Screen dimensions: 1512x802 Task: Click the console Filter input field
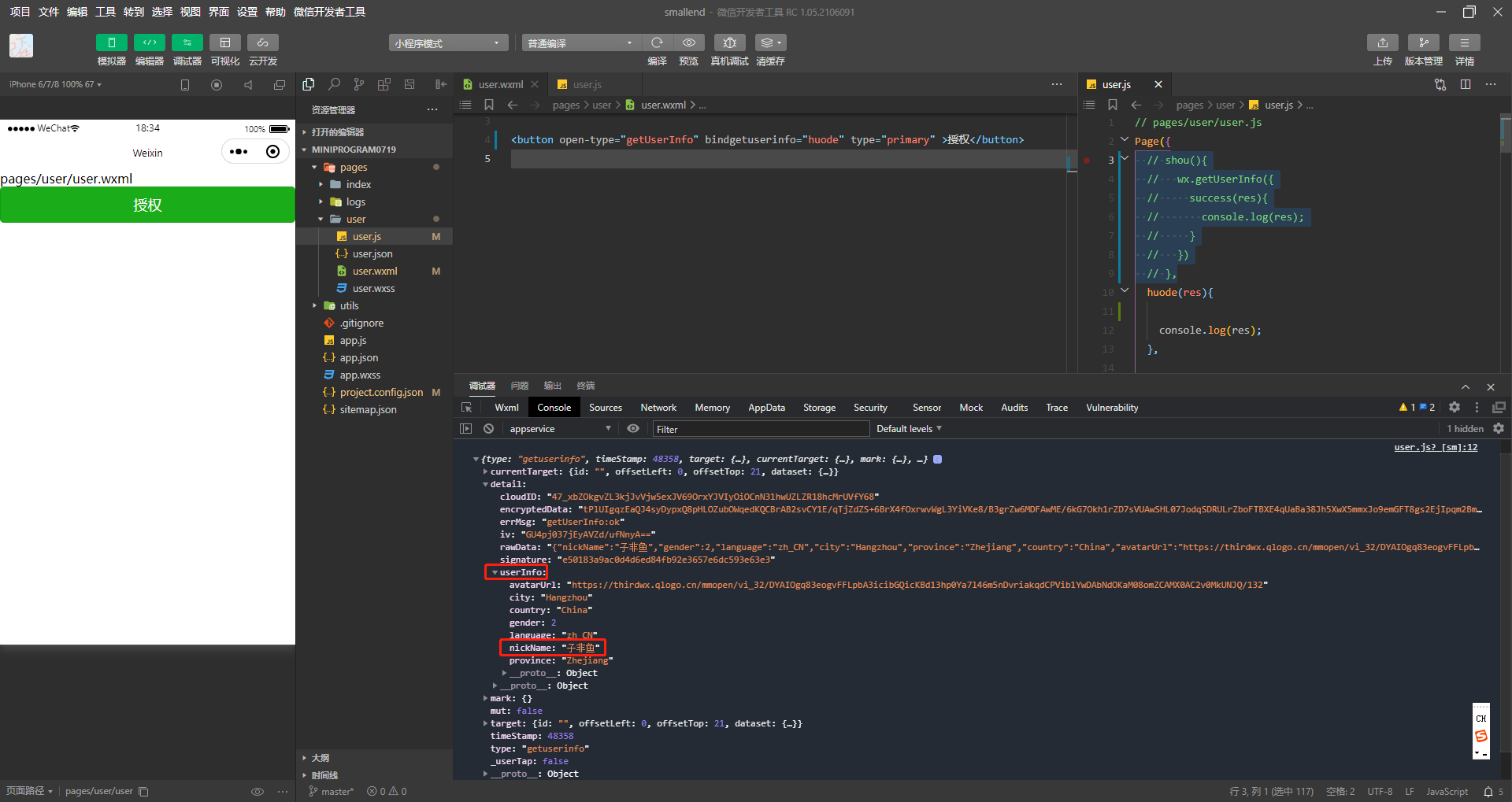pos(761,429)
